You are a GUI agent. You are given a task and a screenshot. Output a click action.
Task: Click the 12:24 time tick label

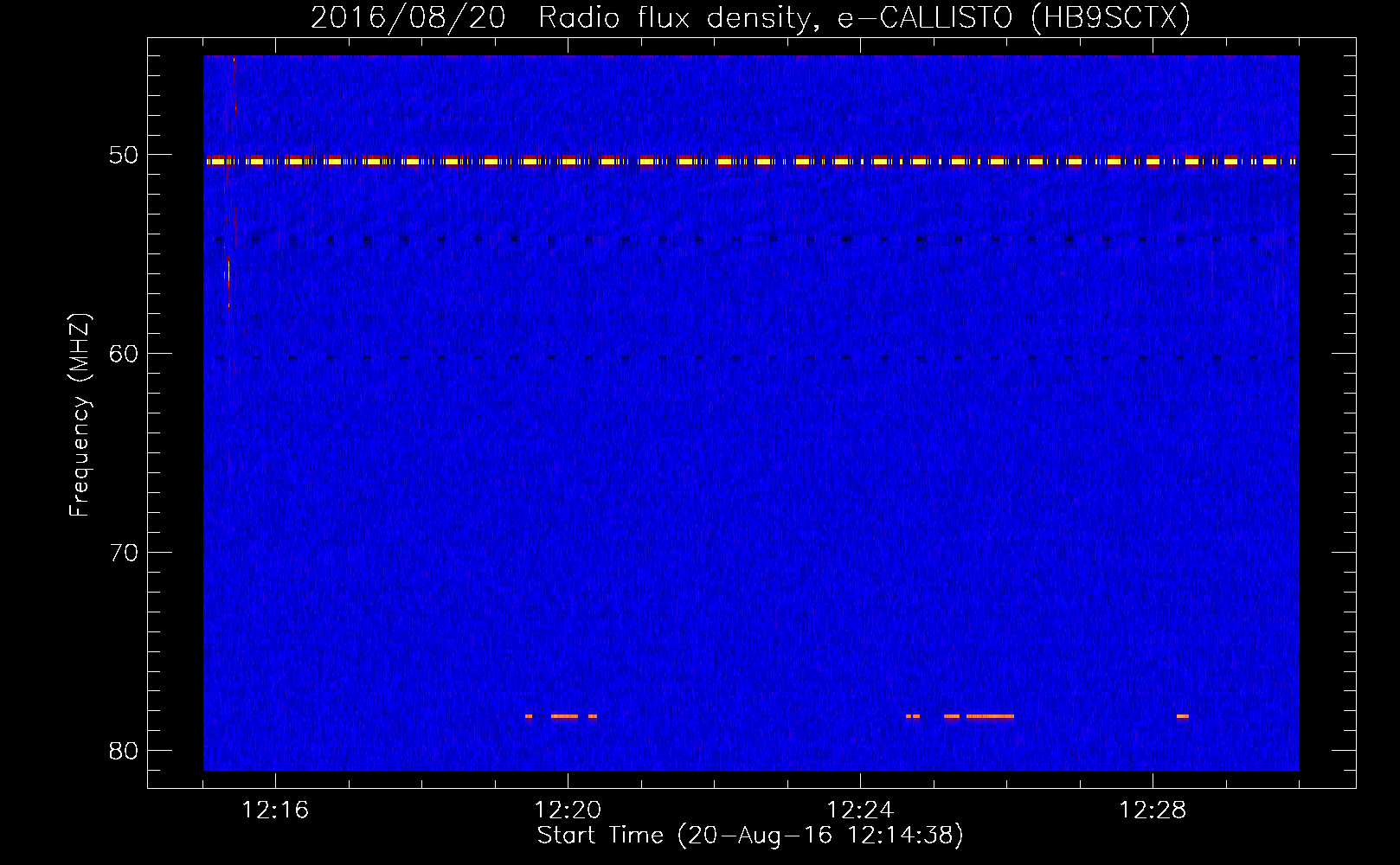click(x=860, y=811)
